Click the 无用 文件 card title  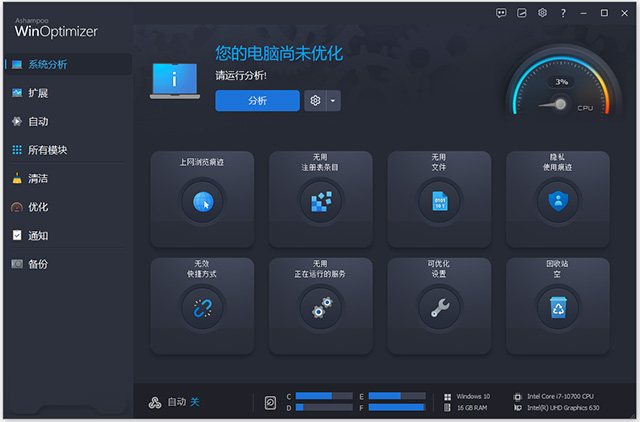439,162
